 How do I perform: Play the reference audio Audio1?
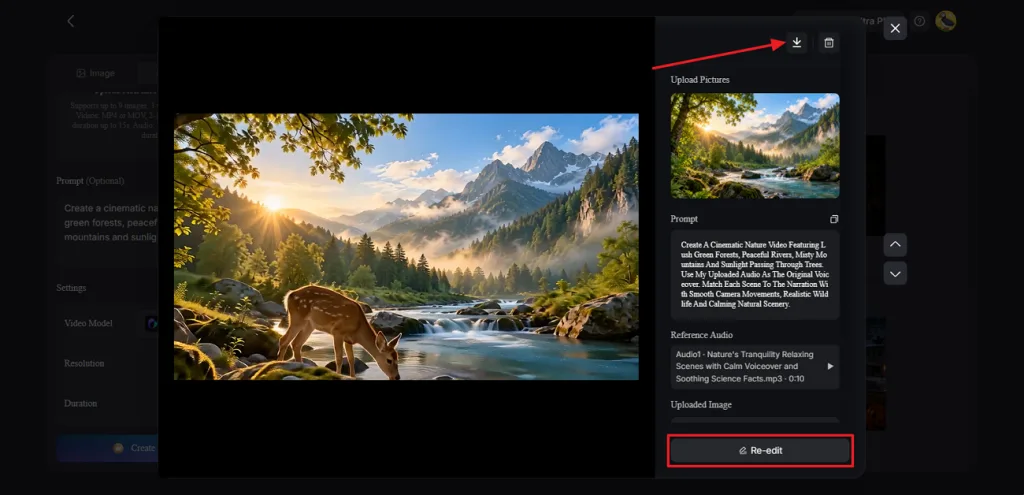click(830, 366)
